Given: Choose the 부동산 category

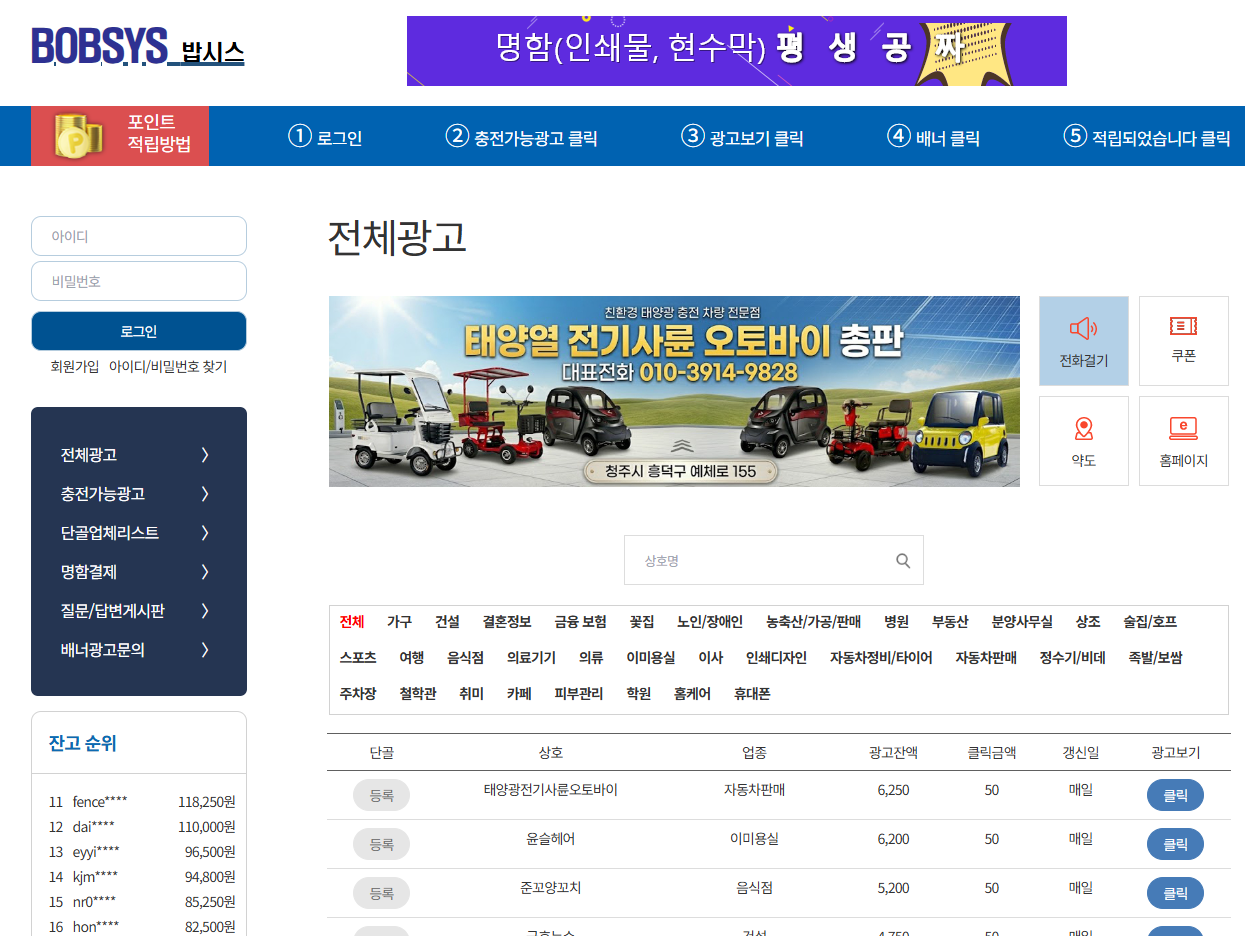Looking at the screenshot, I should tap(950, 622).
